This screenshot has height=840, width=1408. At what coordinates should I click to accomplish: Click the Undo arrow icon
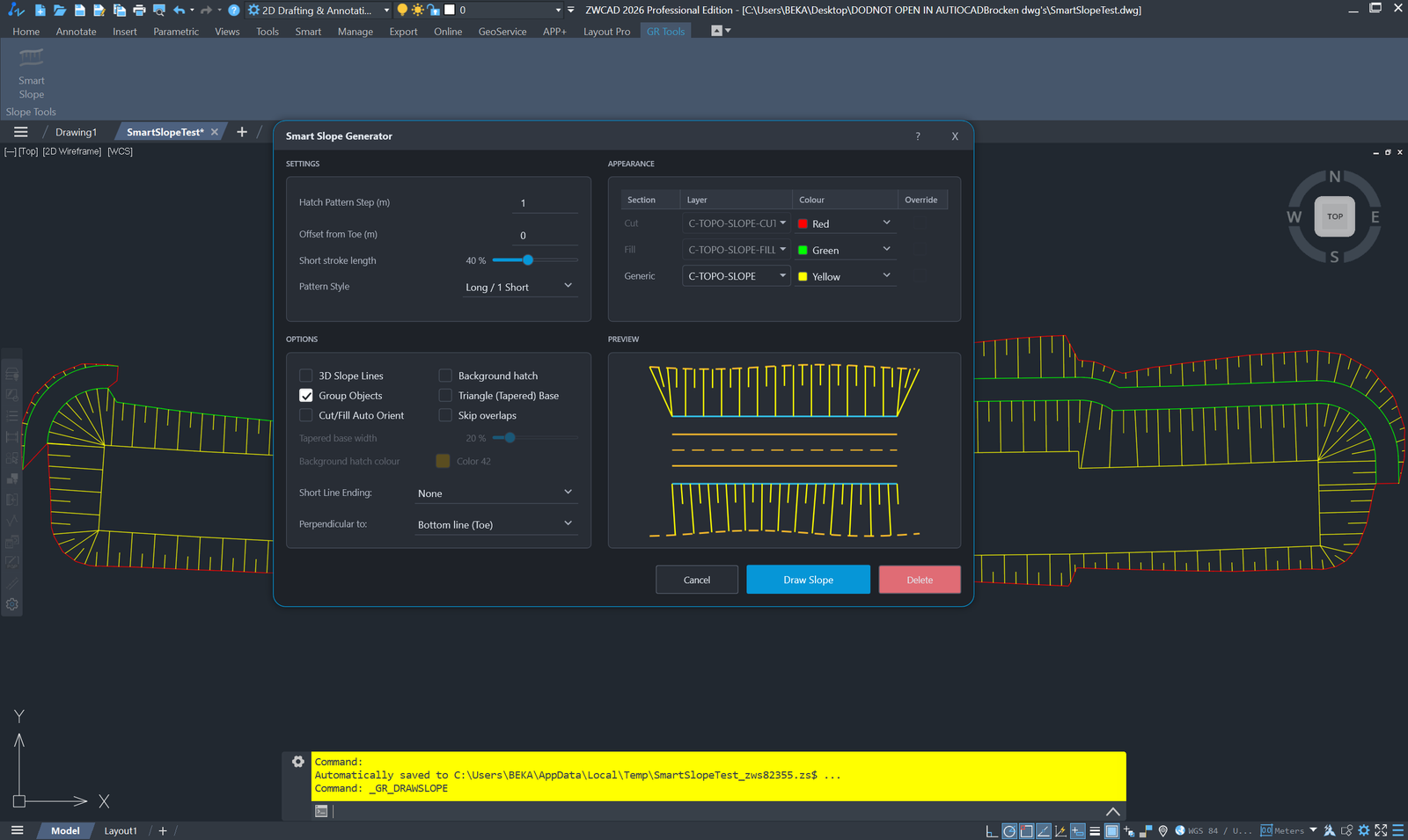(180, 10)
